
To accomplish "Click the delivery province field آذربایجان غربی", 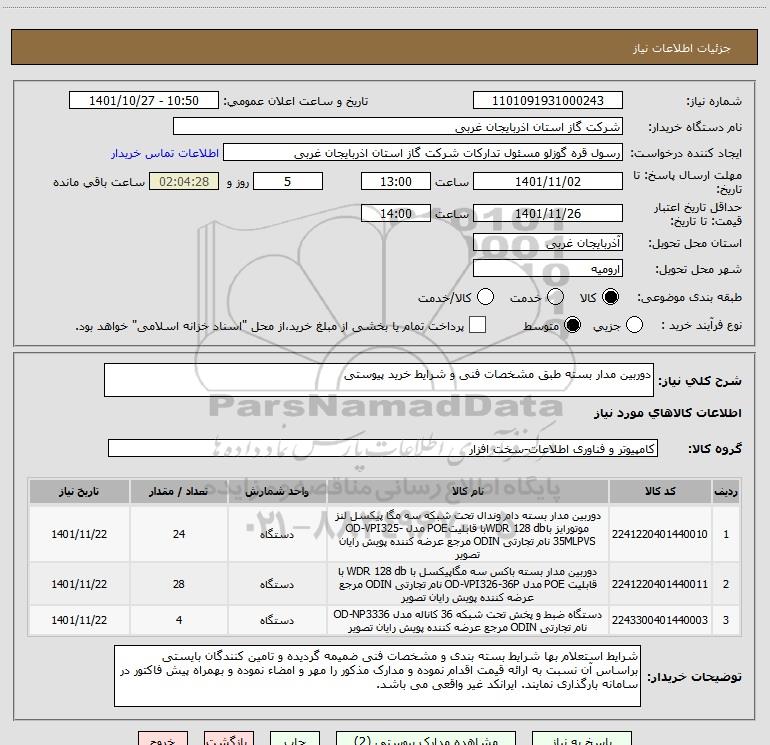I will point(548,243).
